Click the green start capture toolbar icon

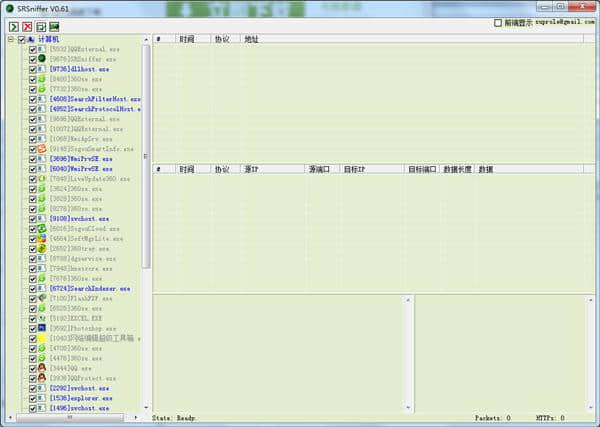(x=12, y=25)
